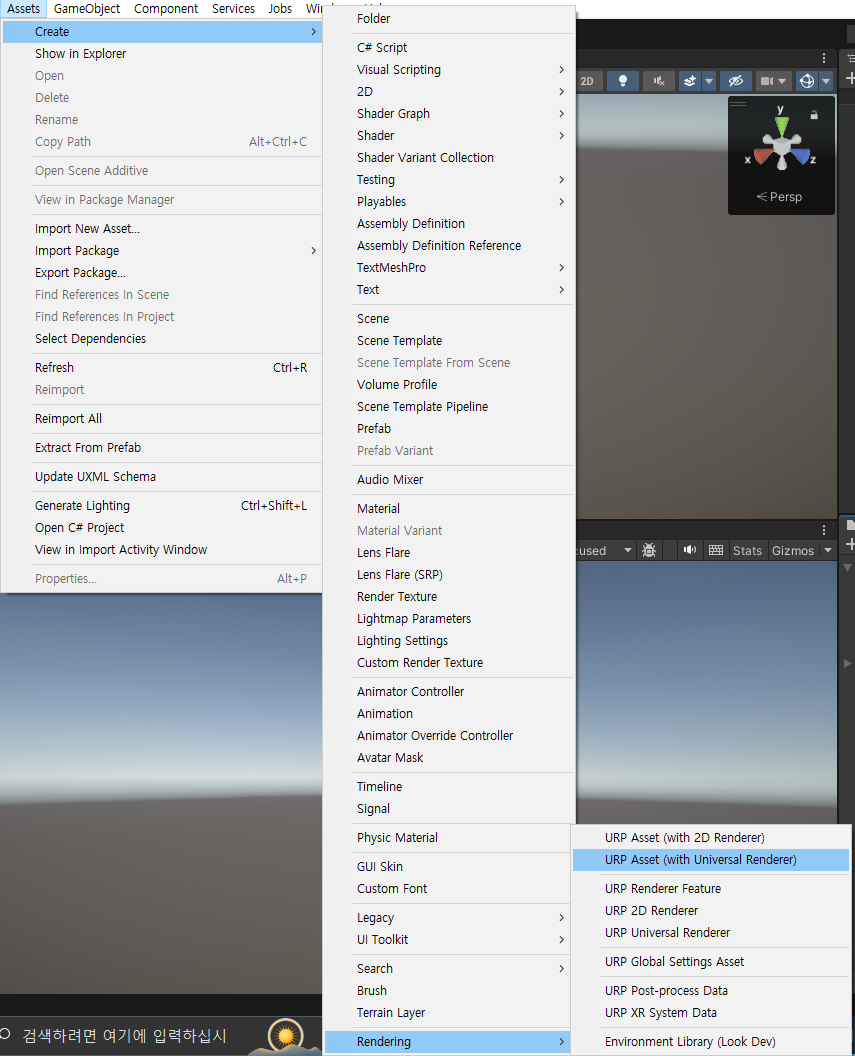Create a new C# Script
The height and width of the screenshot is (1056, 855).
click(x=449, y=47)
